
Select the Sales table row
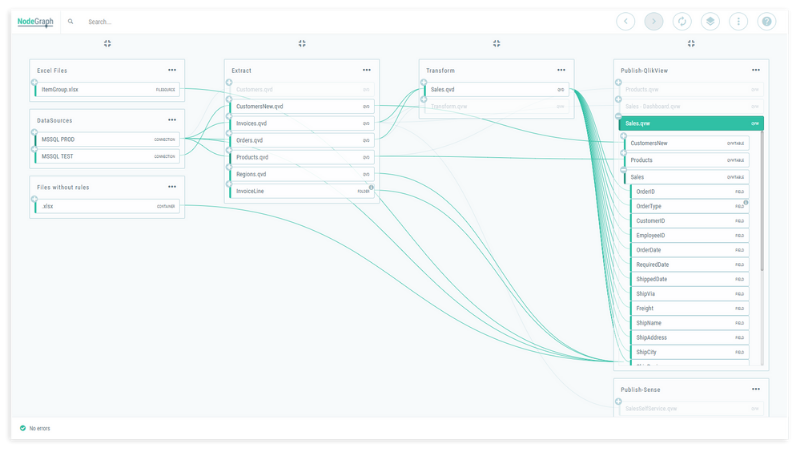click(x=687, y=177)
